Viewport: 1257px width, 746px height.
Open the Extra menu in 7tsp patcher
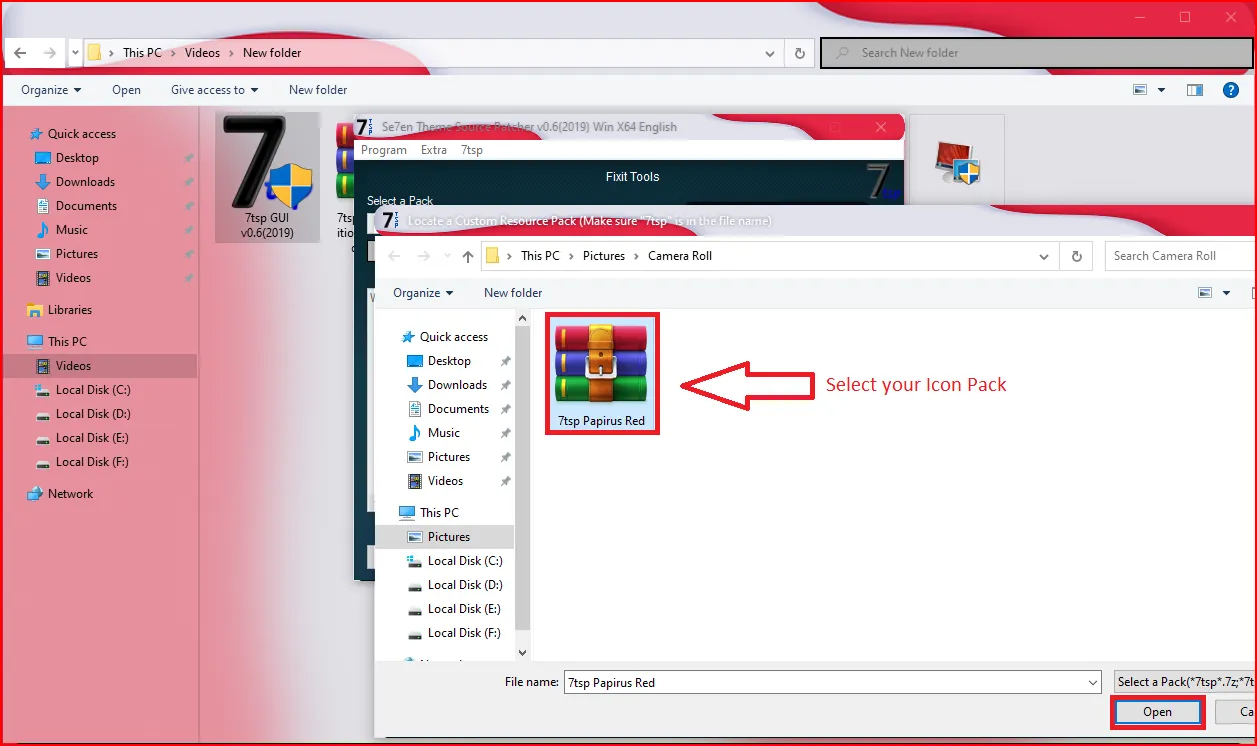tap(434, 150)
